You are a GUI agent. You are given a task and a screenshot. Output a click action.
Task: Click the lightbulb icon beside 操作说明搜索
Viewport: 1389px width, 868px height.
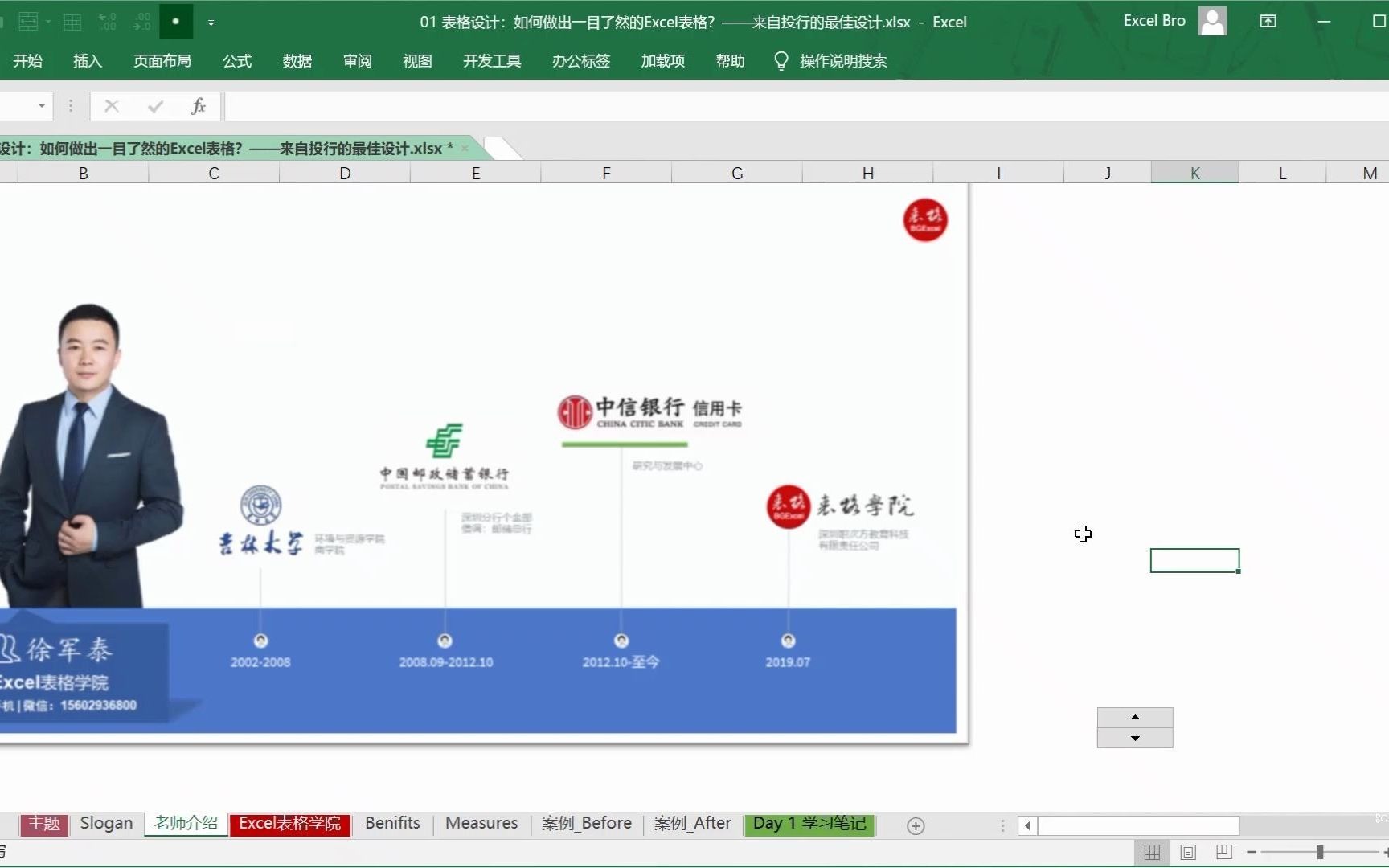pyautogui.click(x=781, y=61)
